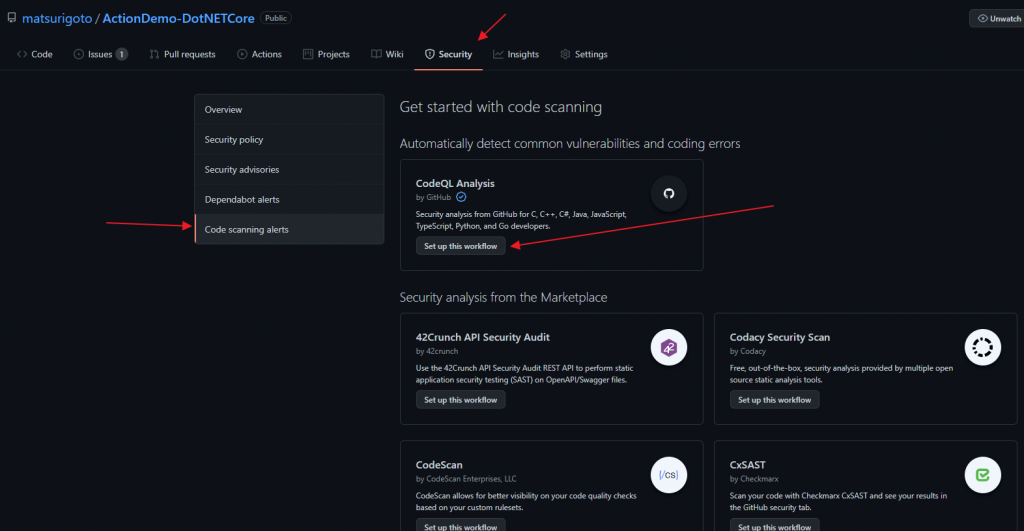Click the repository icon beside matsurigoto
1024x531 pixels.
(12, 18)
